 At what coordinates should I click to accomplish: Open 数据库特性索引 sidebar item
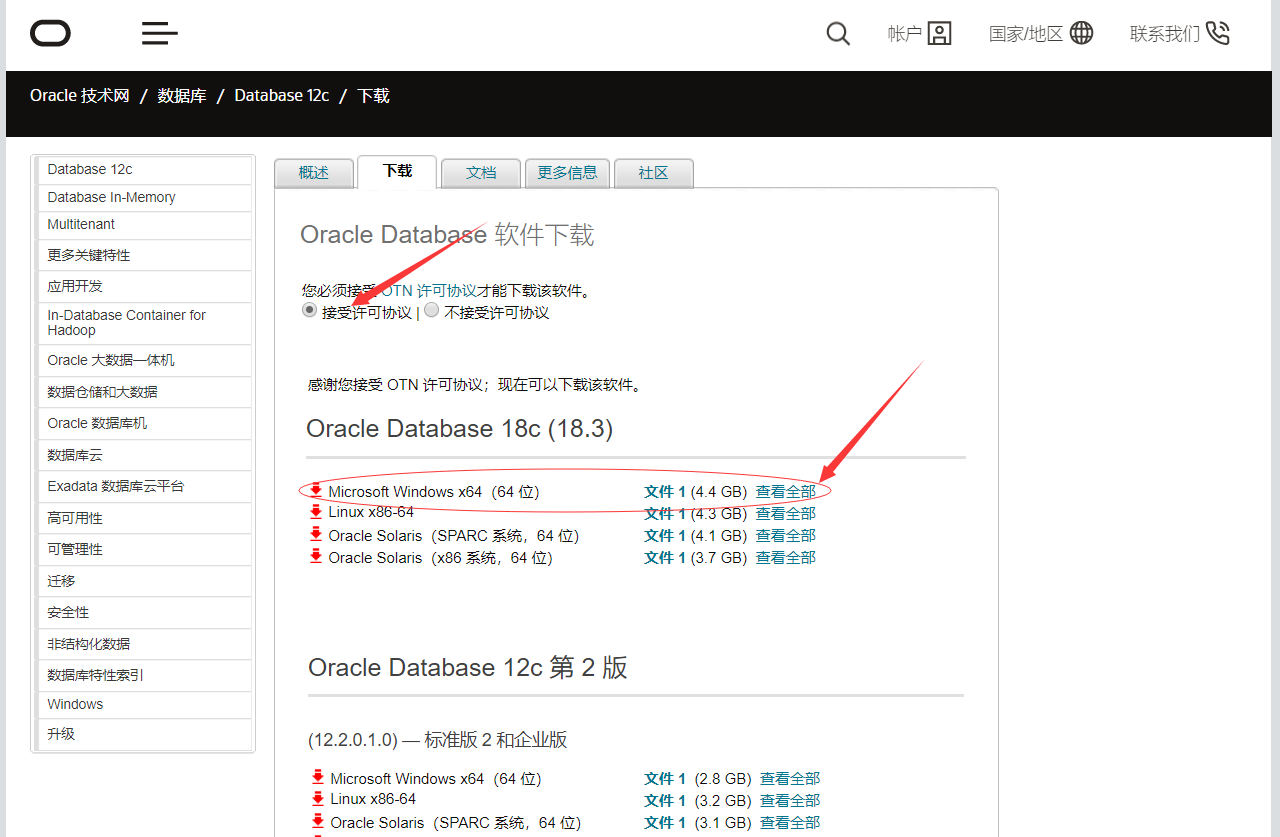point(144,675)
